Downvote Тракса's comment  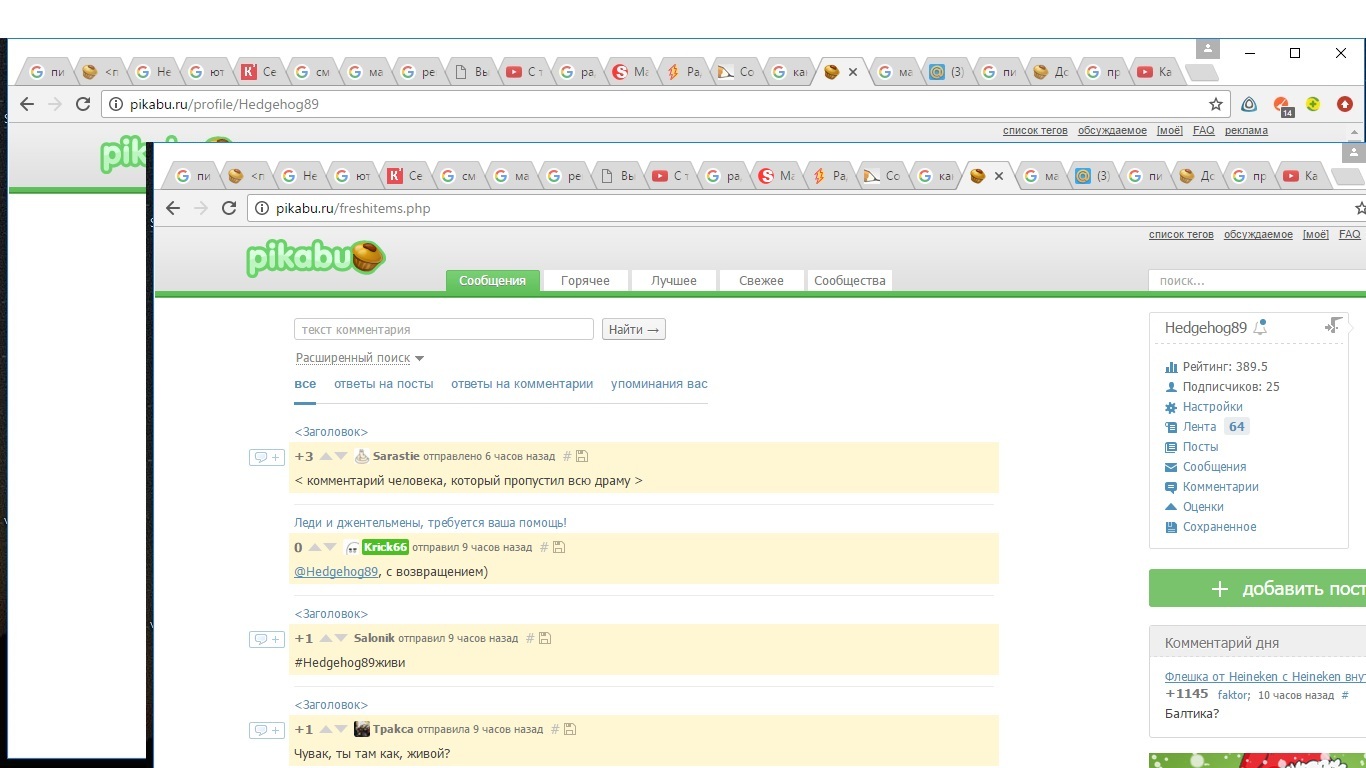(341, 730)
